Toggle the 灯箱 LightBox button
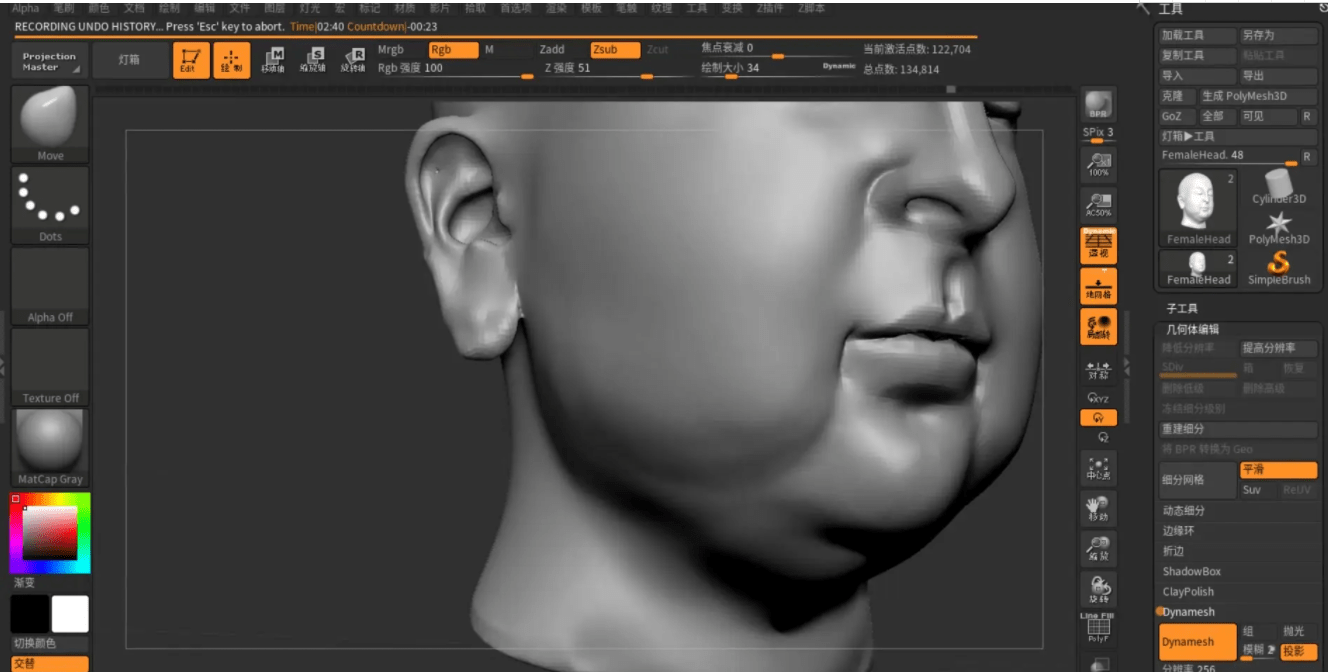This screenshot has height=672, width=1328. (130, 59)
